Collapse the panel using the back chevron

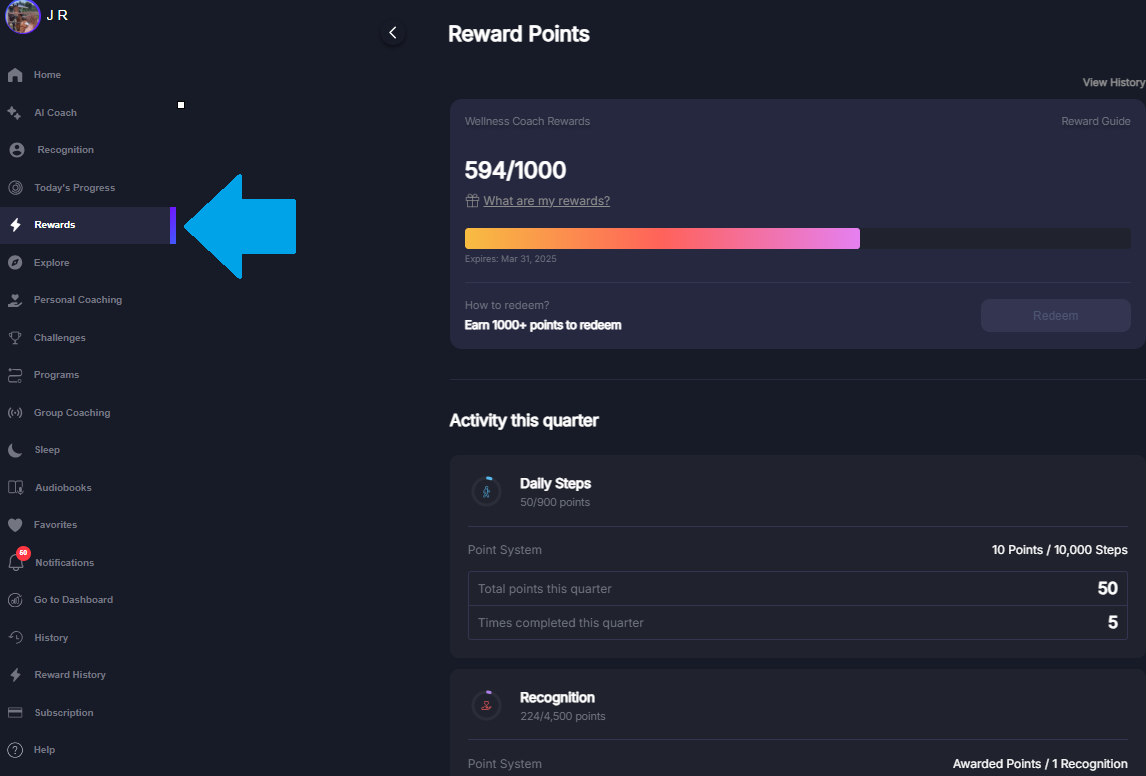[392, 33]
